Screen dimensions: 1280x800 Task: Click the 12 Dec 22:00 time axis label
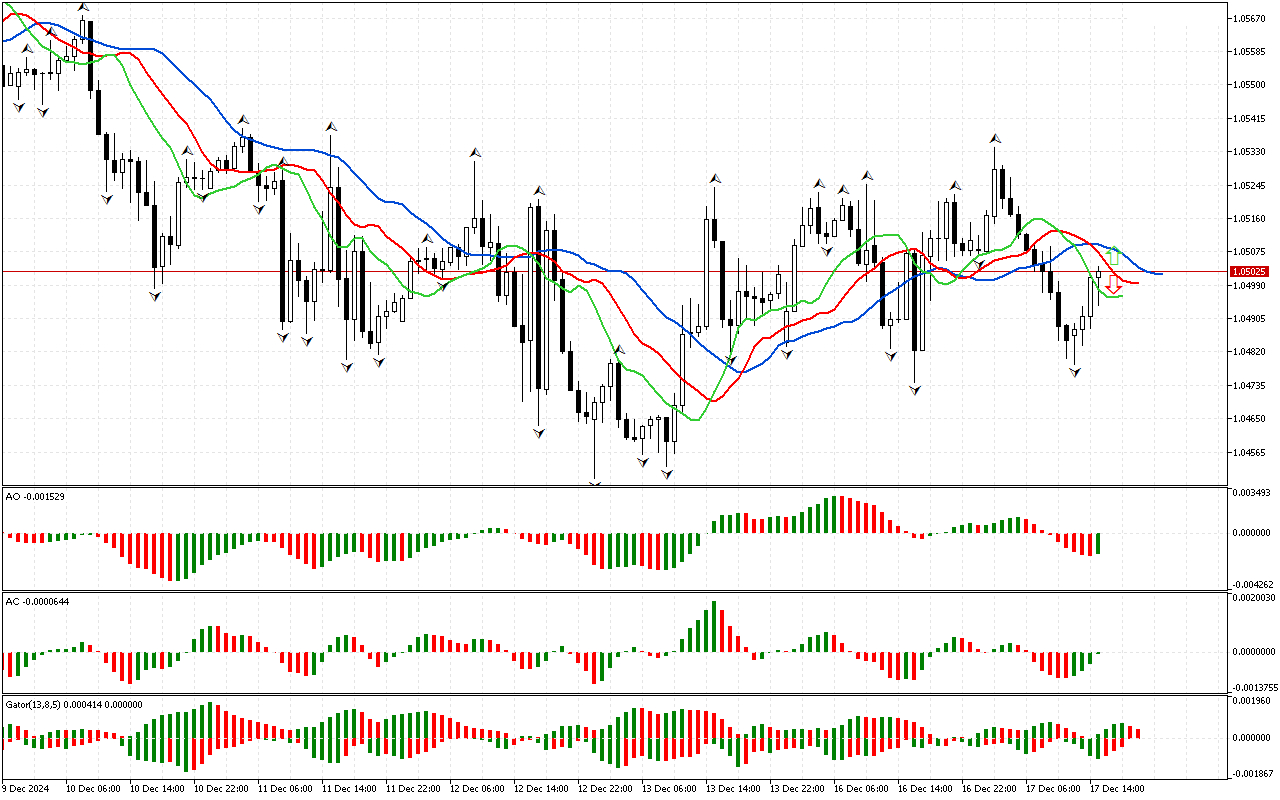point(605,789)
